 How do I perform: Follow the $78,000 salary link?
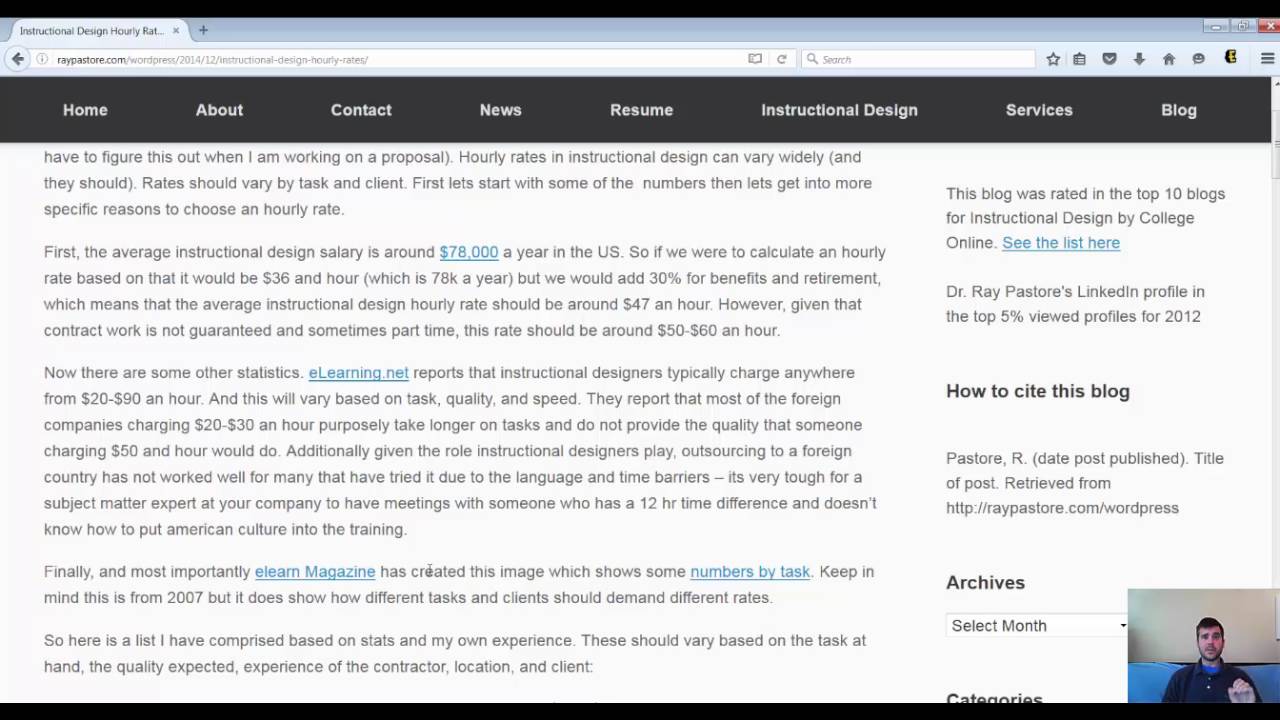coord(468,252)
